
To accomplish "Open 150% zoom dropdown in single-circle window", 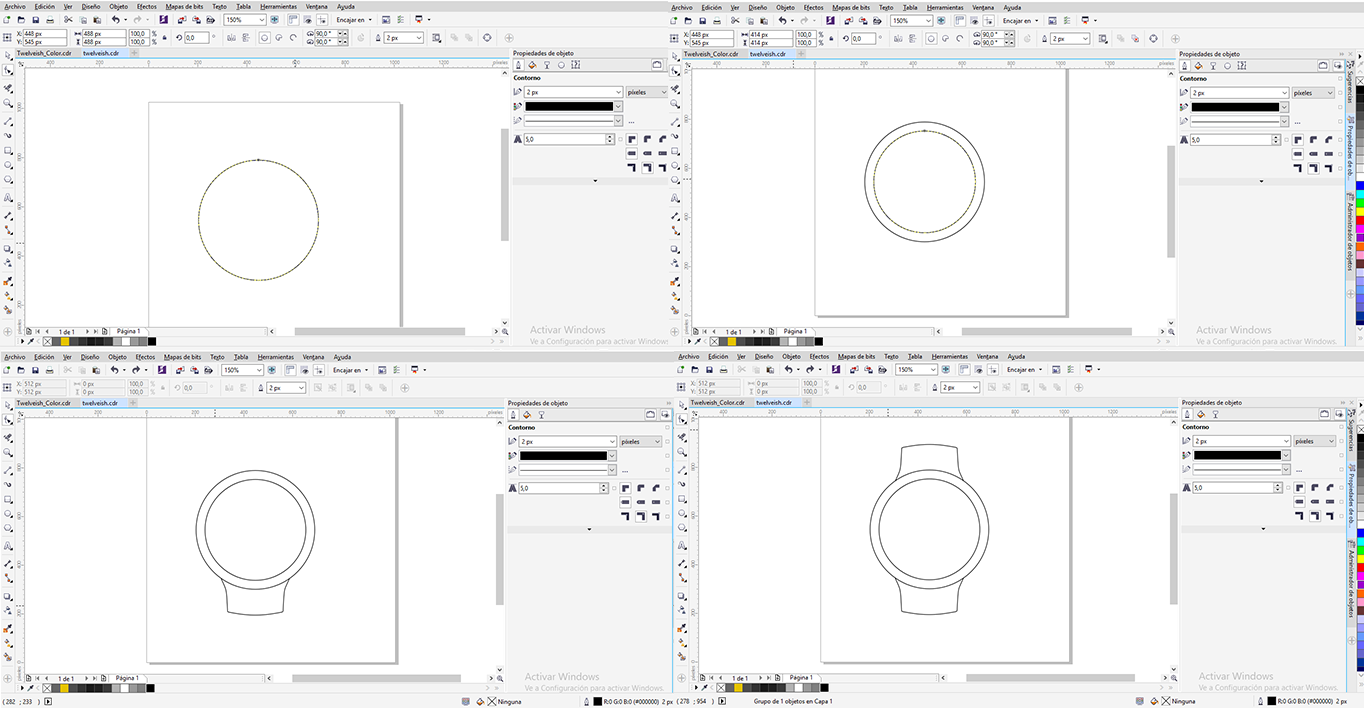I will point(262,20).
